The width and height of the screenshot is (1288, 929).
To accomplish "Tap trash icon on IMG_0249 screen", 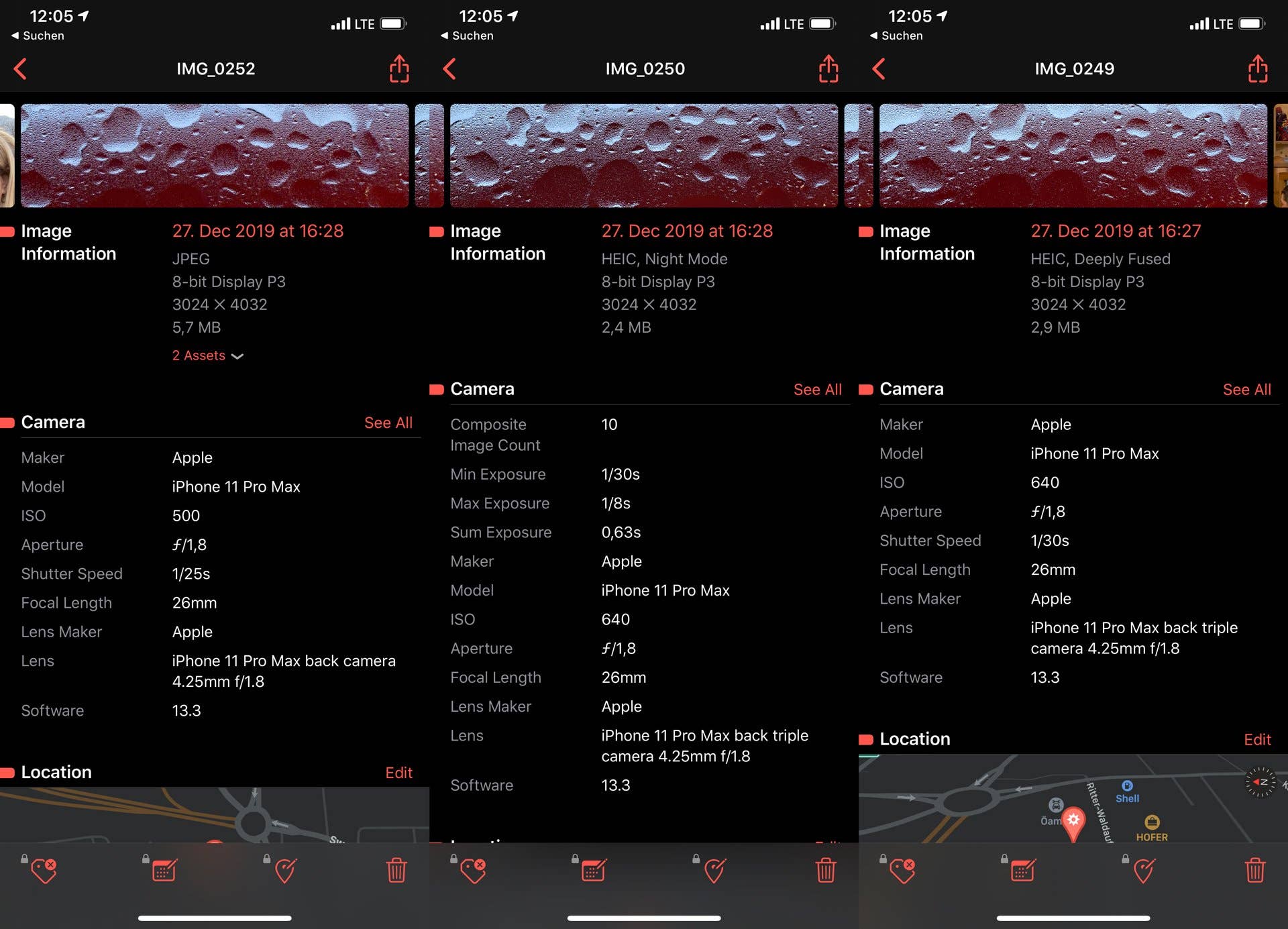I will (1255, 870).
